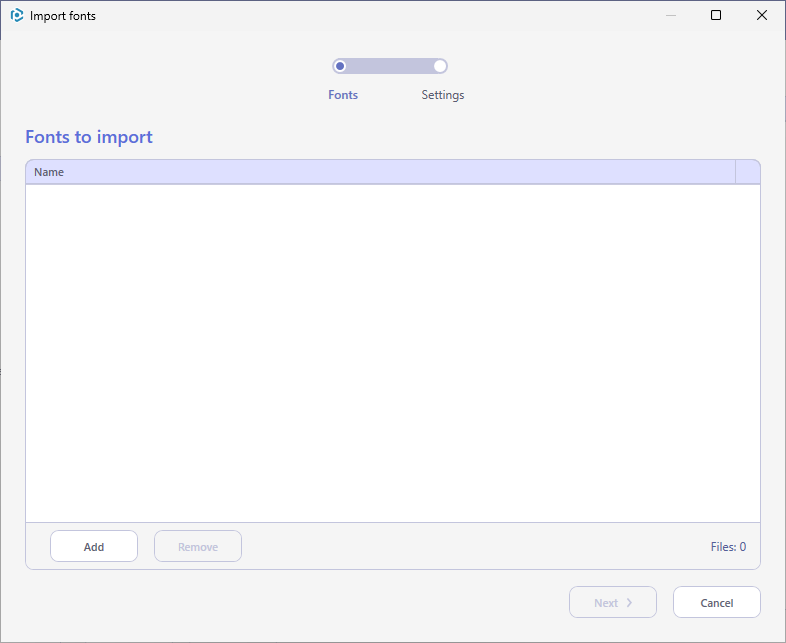
Task: Maximize the Import fonts window
Action: click(x=716, y=15)
